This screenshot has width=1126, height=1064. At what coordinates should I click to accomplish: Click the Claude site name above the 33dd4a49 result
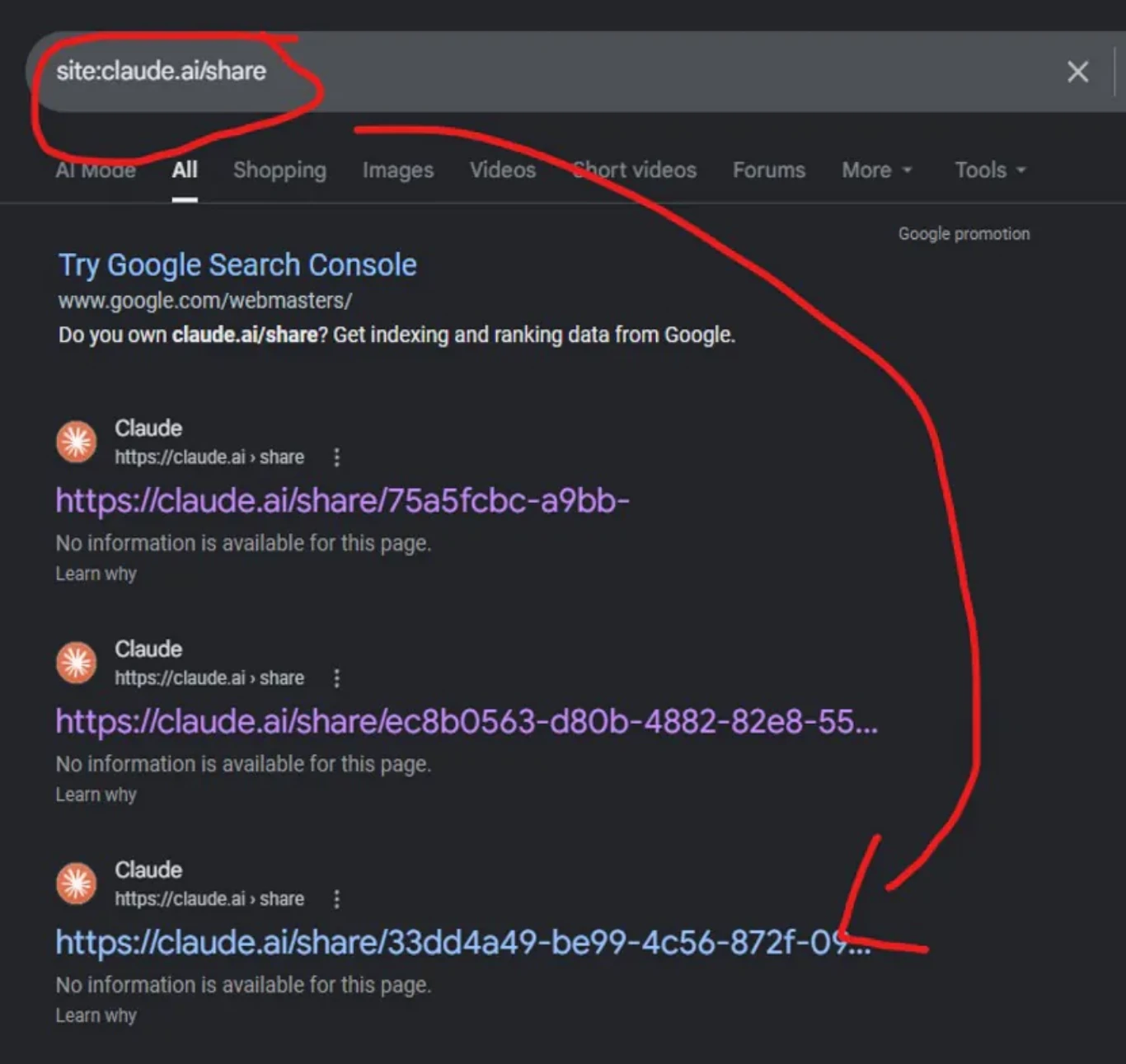click(148, 869)
